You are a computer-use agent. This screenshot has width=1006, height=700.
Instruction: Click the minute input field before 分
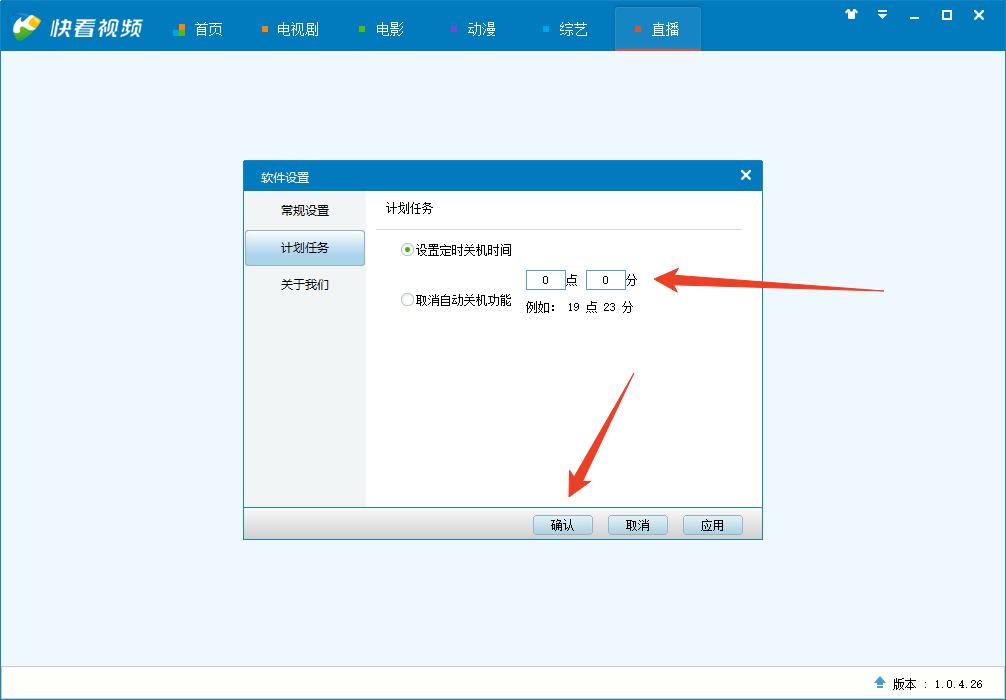coord(605,280)
